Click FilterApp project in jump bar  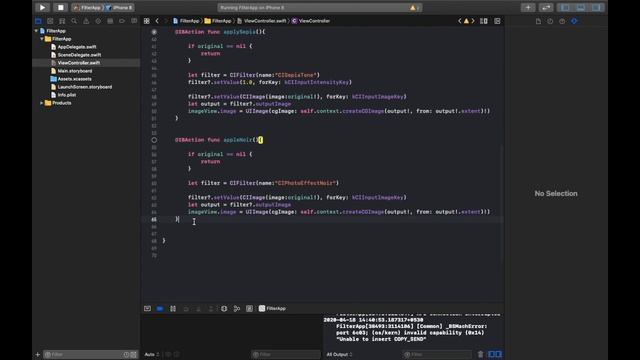pos(186,21)
